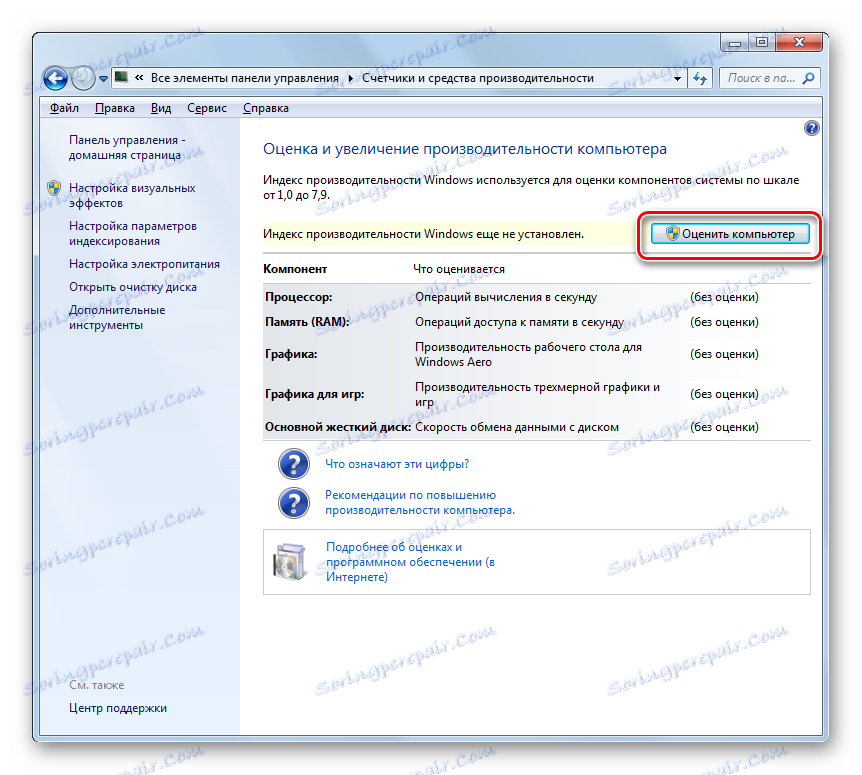This screenshot has height=775, width=862.
Task: Click the 'Основной жесткий диск:' row label
Action: [x=338, y=427]
